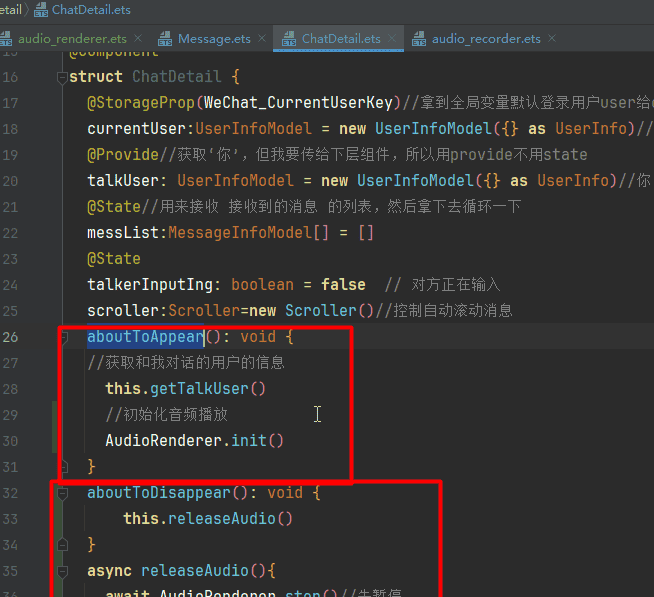This screenshot has width=654, height=597.
Task: Click fold end marker on line 31
Action: (x=63, y=467)
